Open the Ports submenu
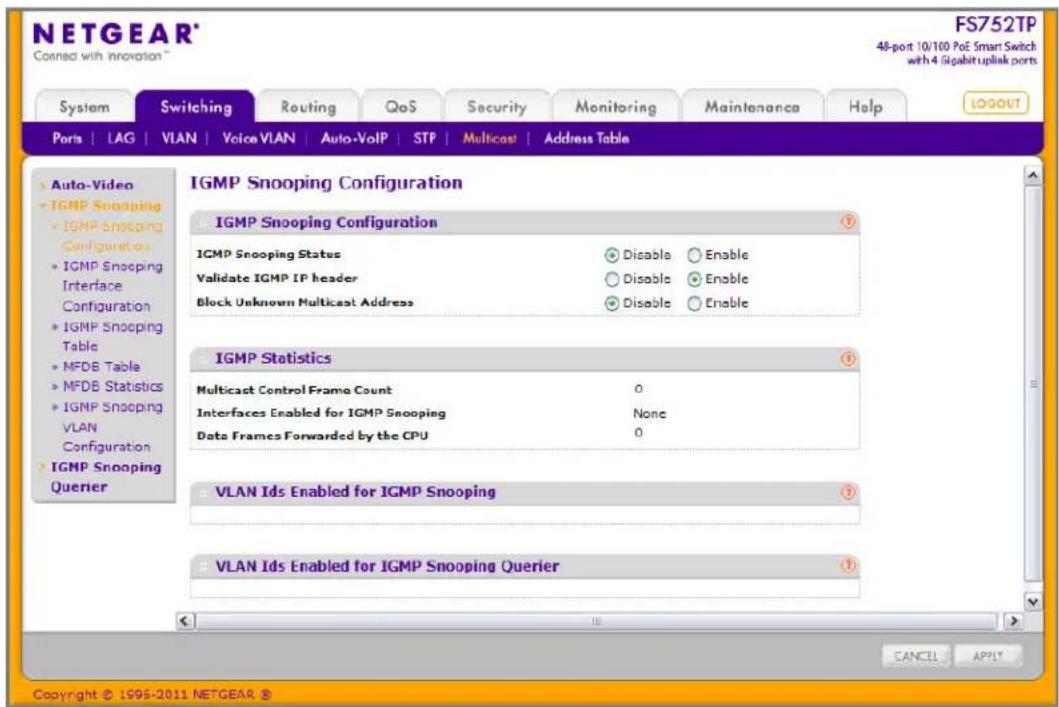1059x707 pixels. (67, 138)
